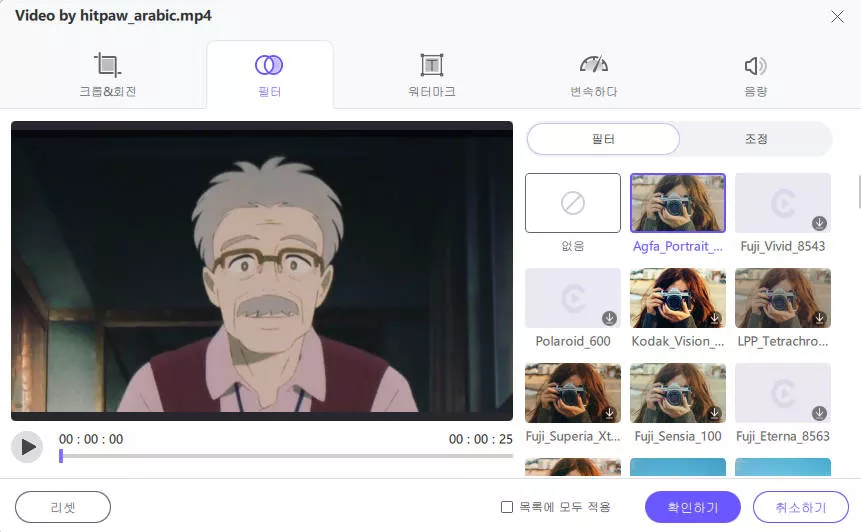Screen dimensions: 861x532
Task: Cancel with the 취소하기 button
Action: pos(801,507)
